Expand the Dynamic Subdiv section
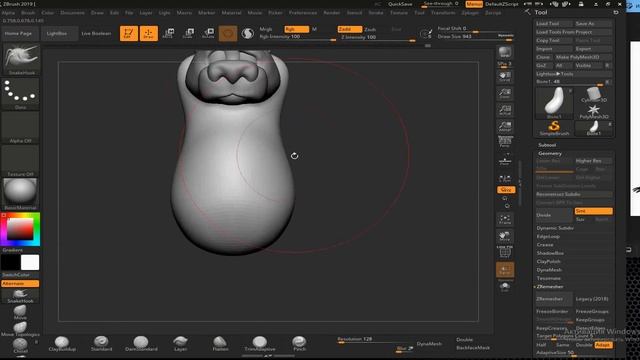The width and height of the screenshot is (640, 360). pos(555,228)
